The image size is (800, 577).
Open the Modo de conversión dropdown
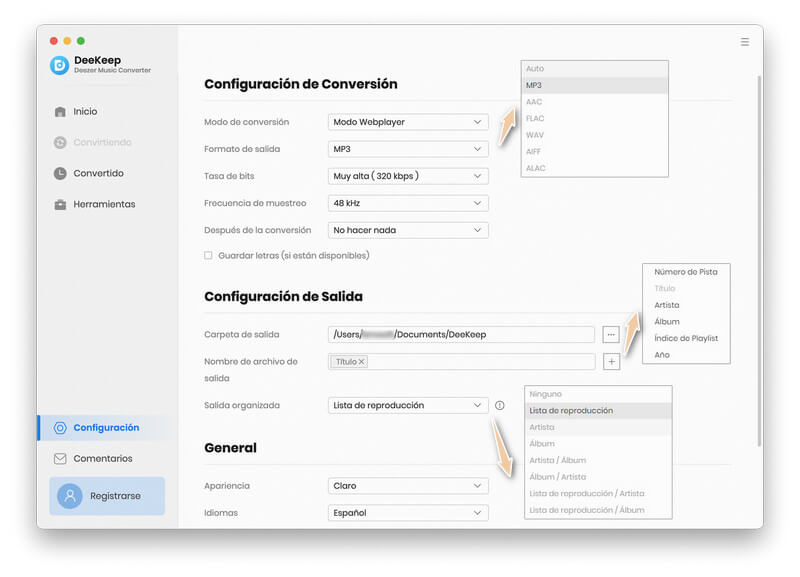tap(407, 121)
